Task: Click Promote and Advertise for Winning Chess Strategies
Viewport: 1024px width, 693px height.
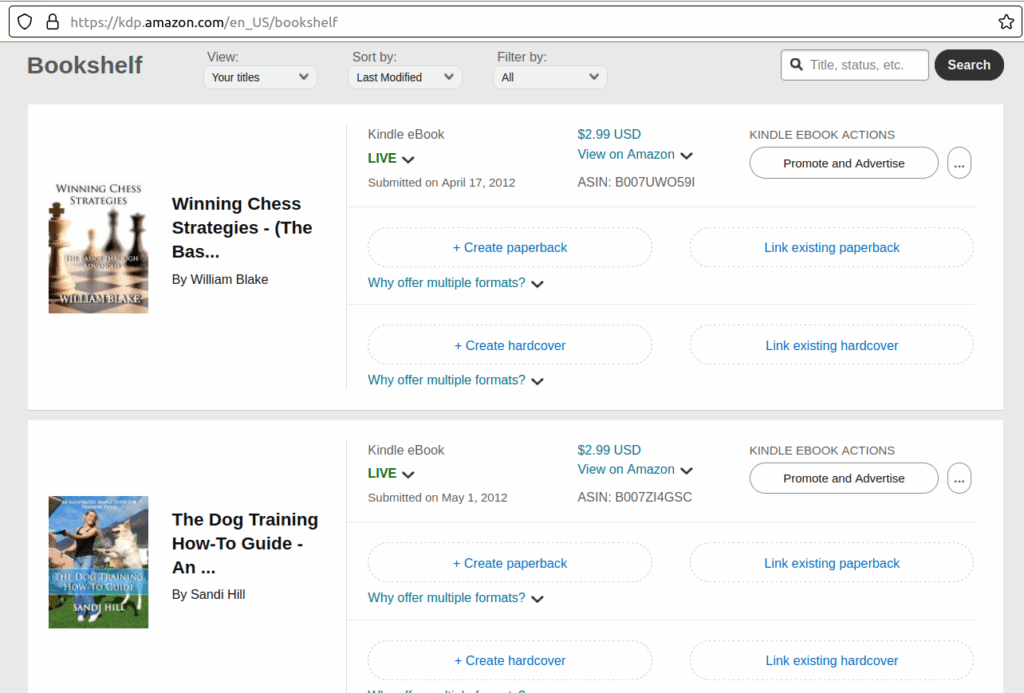Action: point(843,163)
